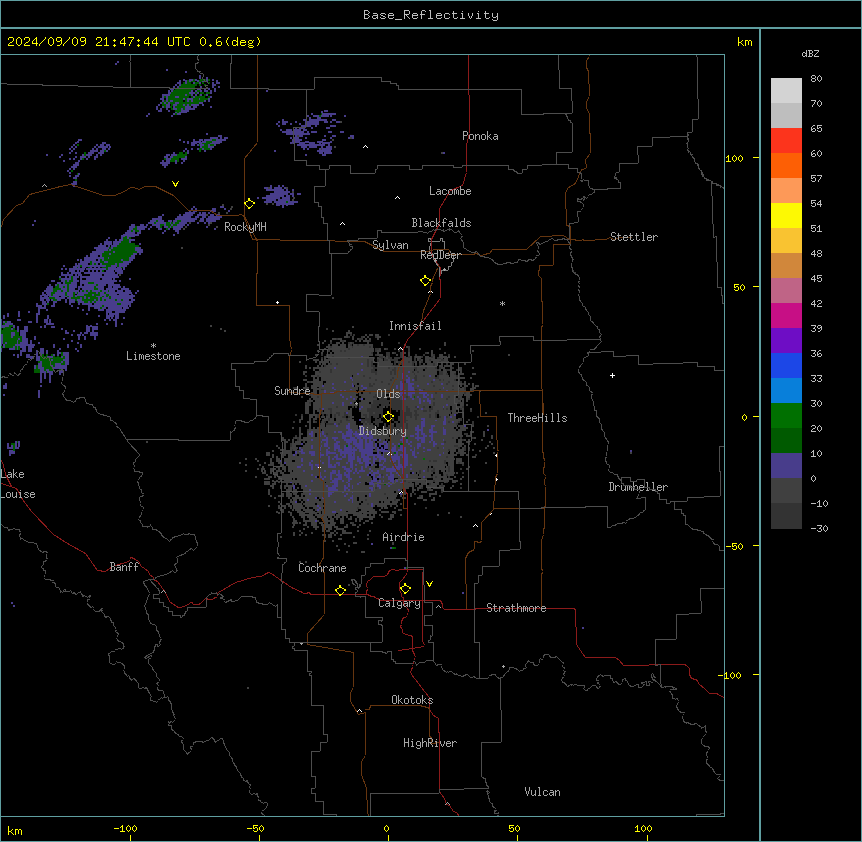Click the Sundre label

click(292, 391)
